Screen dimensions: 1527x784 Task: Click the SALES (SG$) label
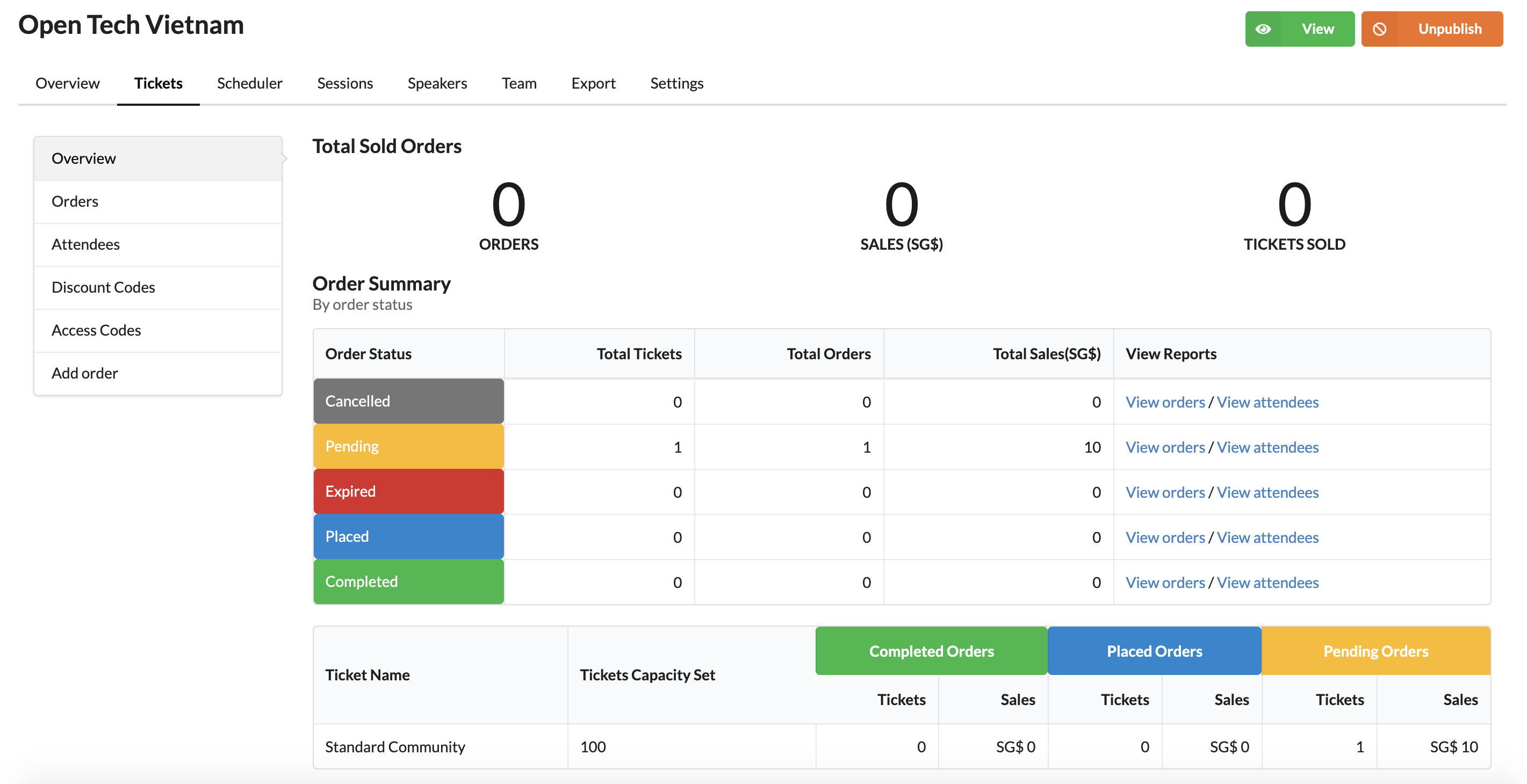pyautogui.click(x=901, y=244)
